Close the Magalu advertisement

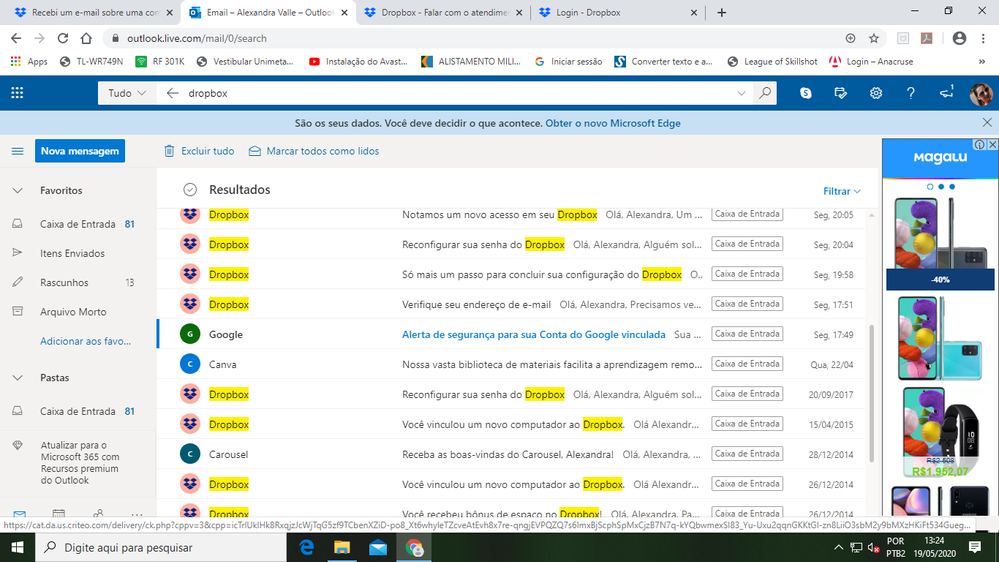click(x=992, y=145)
